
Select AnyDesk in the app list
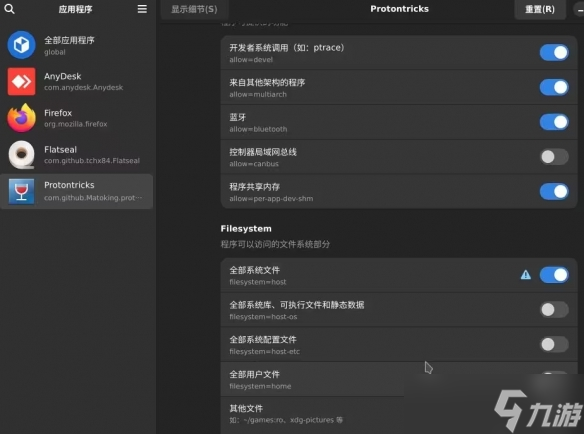coord(76,82)
